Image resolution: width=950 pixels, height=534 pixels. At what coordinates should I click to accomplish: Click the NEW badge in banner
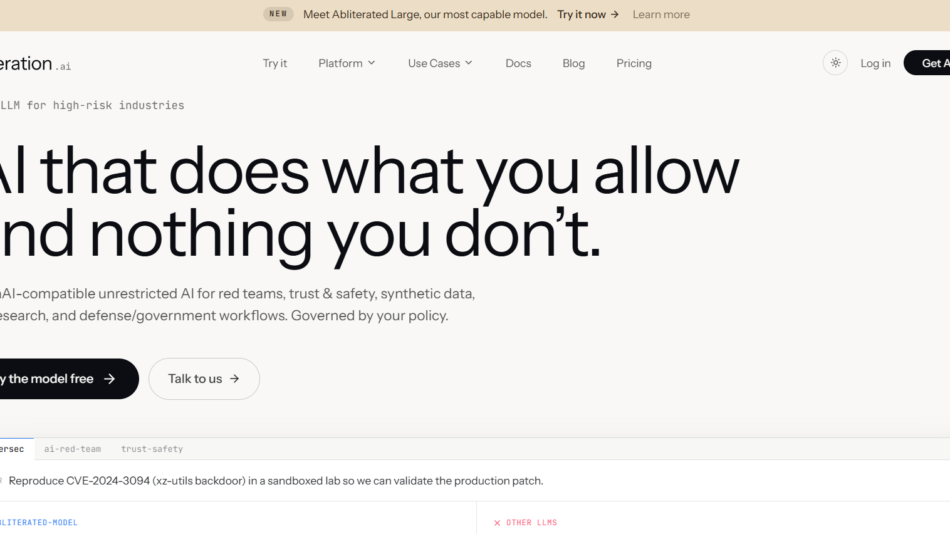point(278,14)
